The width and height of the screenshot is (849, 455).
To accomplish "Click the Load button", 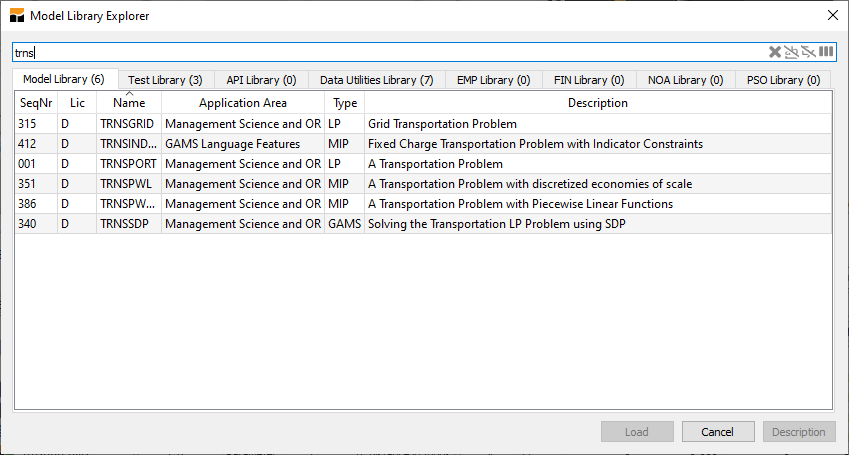I will [636, 432].
